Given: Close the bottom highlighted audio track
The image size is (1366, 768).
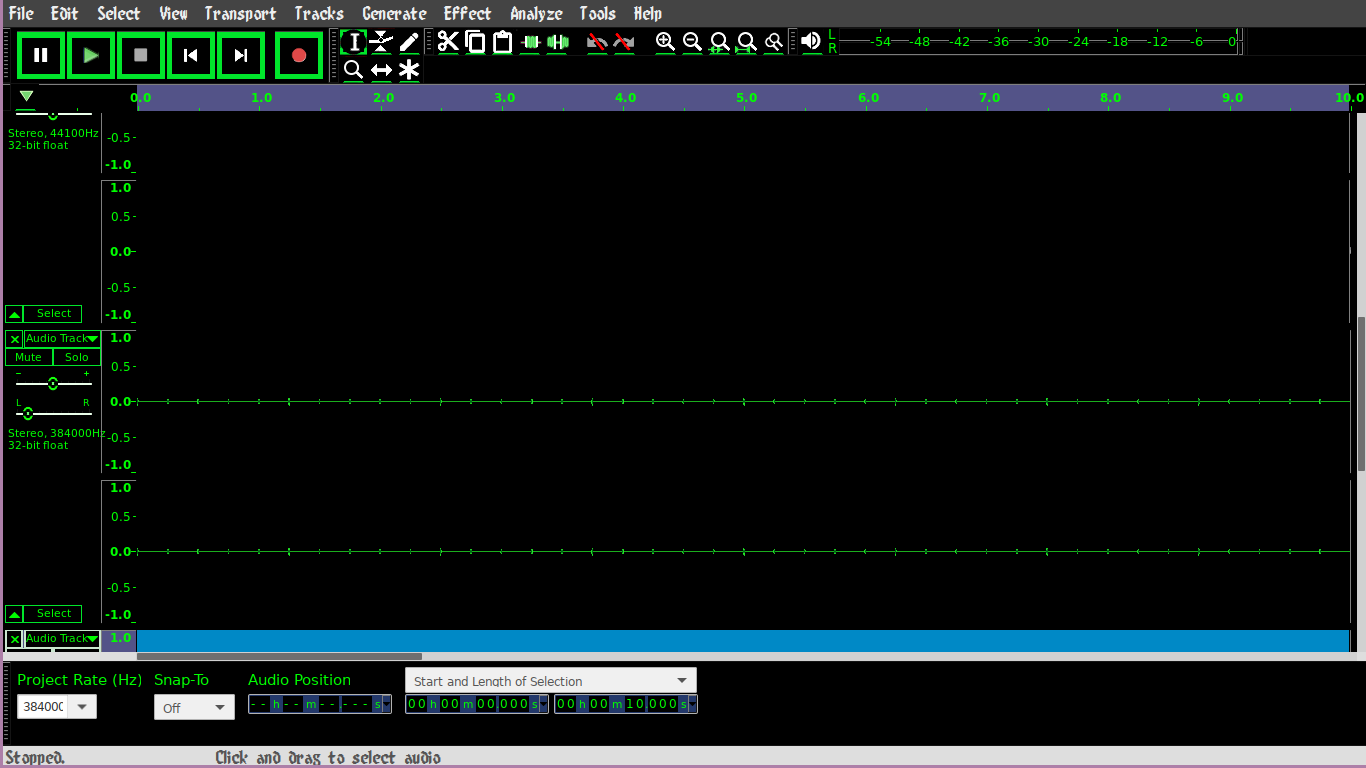Looking at the screenshot, I should 14,639.
